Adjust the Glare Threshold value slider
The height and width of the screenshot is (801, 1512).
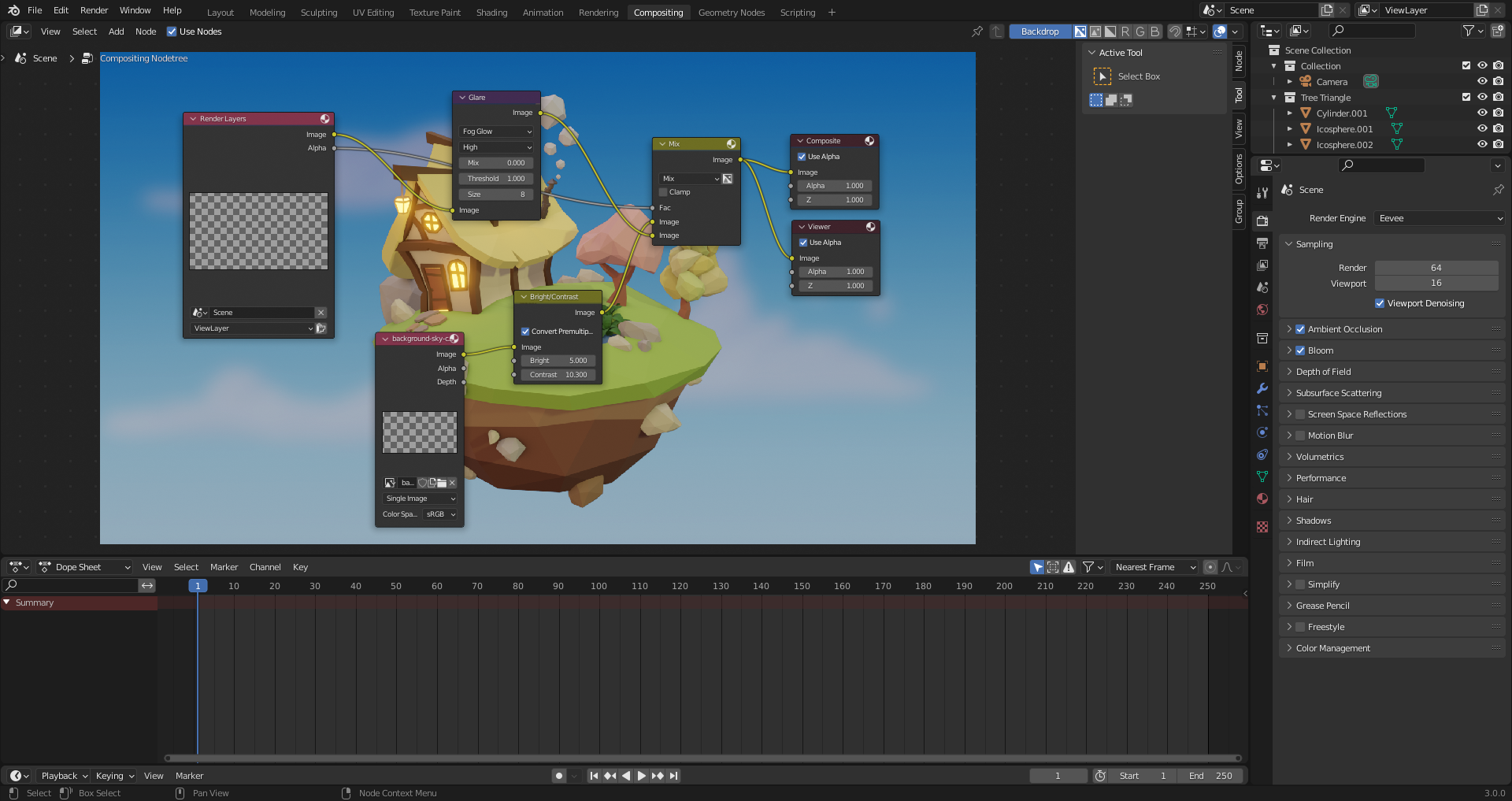[x=496, y=179]
